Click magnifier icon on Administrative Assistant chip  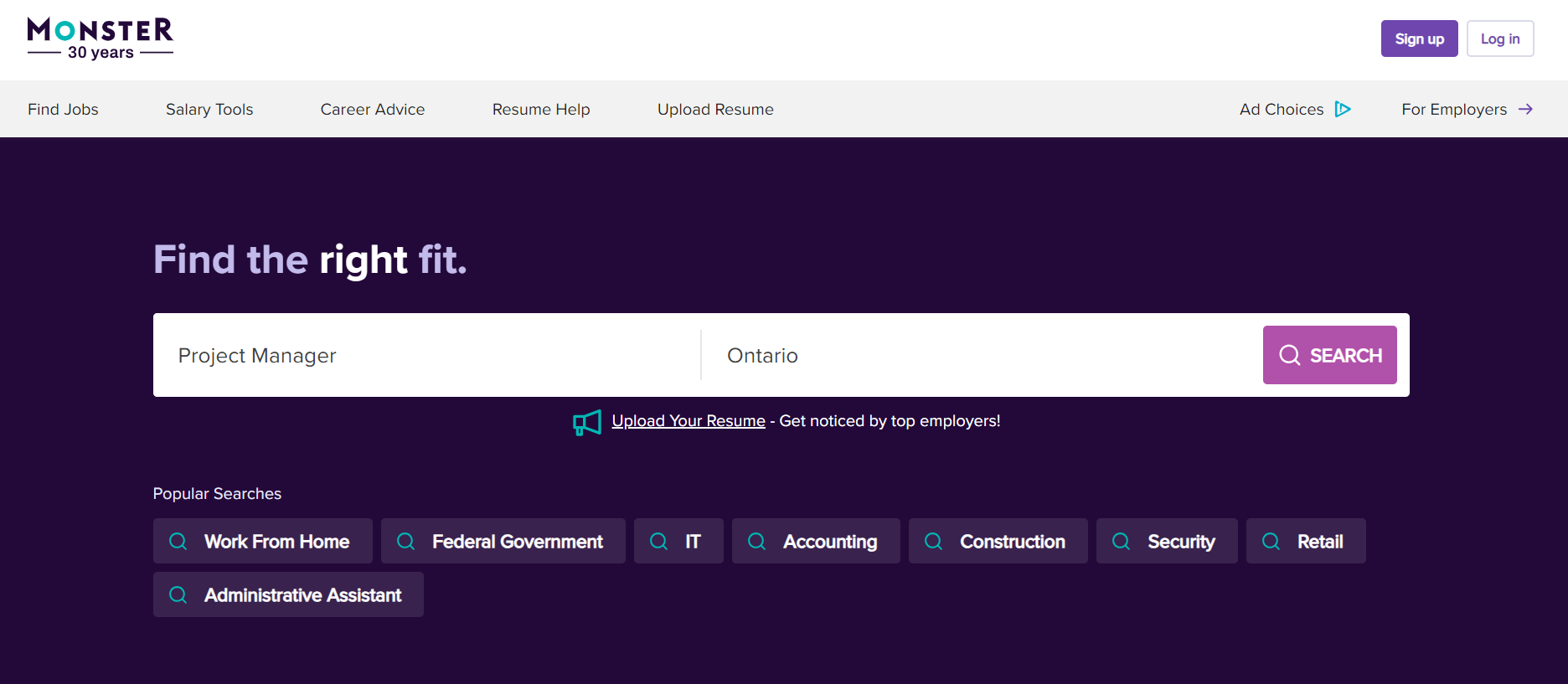pos(178,594)
